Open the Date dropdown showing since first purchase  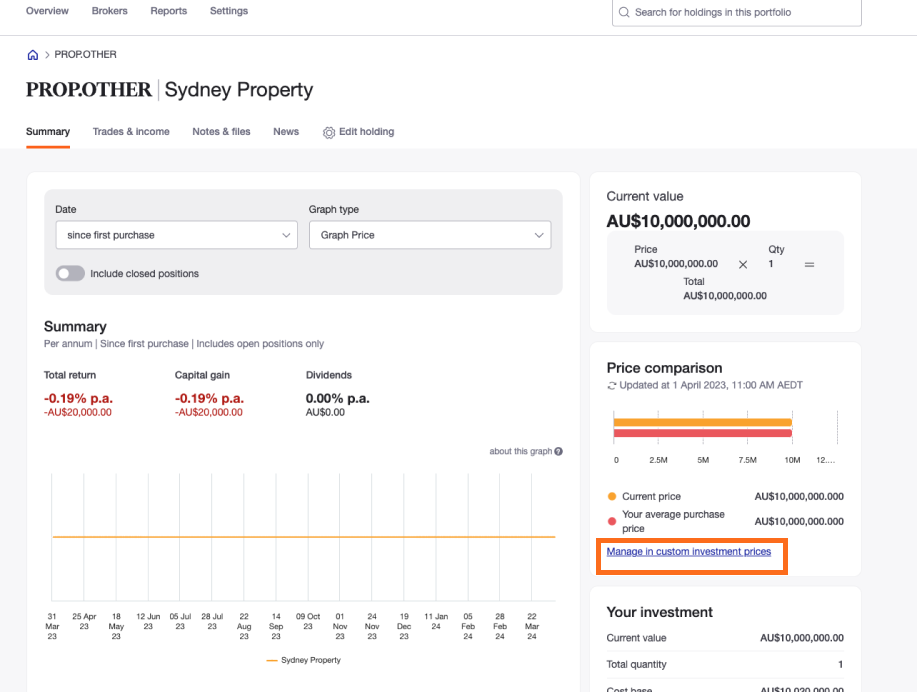click(x=177, y=235)
